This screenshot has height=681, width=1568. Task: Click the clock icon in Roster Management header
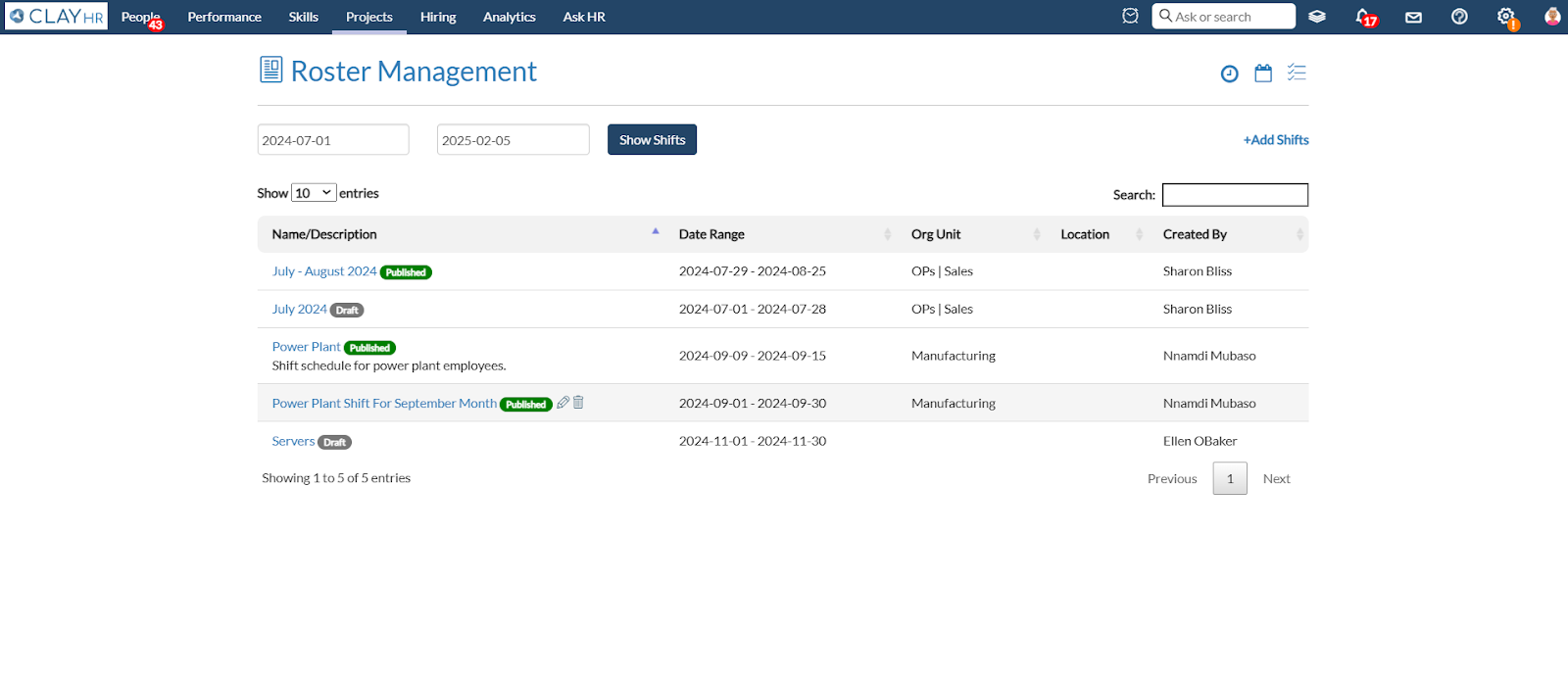[x=1229, y=73]
